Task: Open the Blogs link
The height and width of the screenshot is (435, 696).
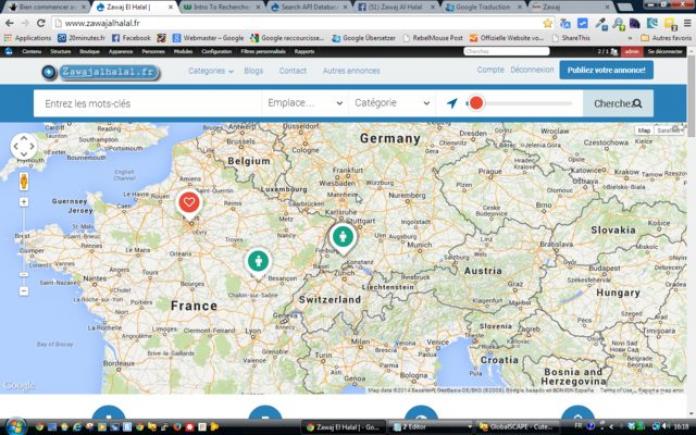Action: coord(253,71)
